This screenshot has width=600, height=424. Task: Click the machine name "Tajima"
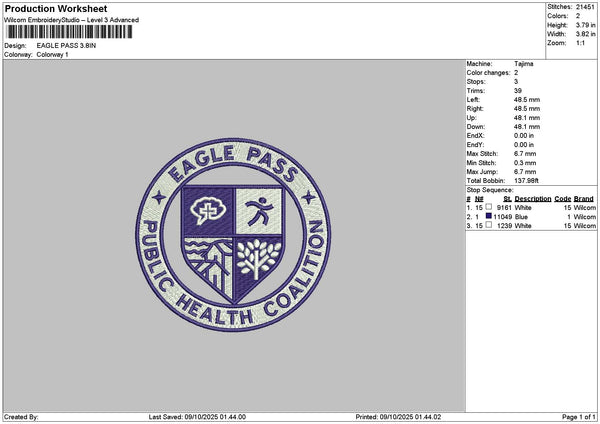click(523, 64)
